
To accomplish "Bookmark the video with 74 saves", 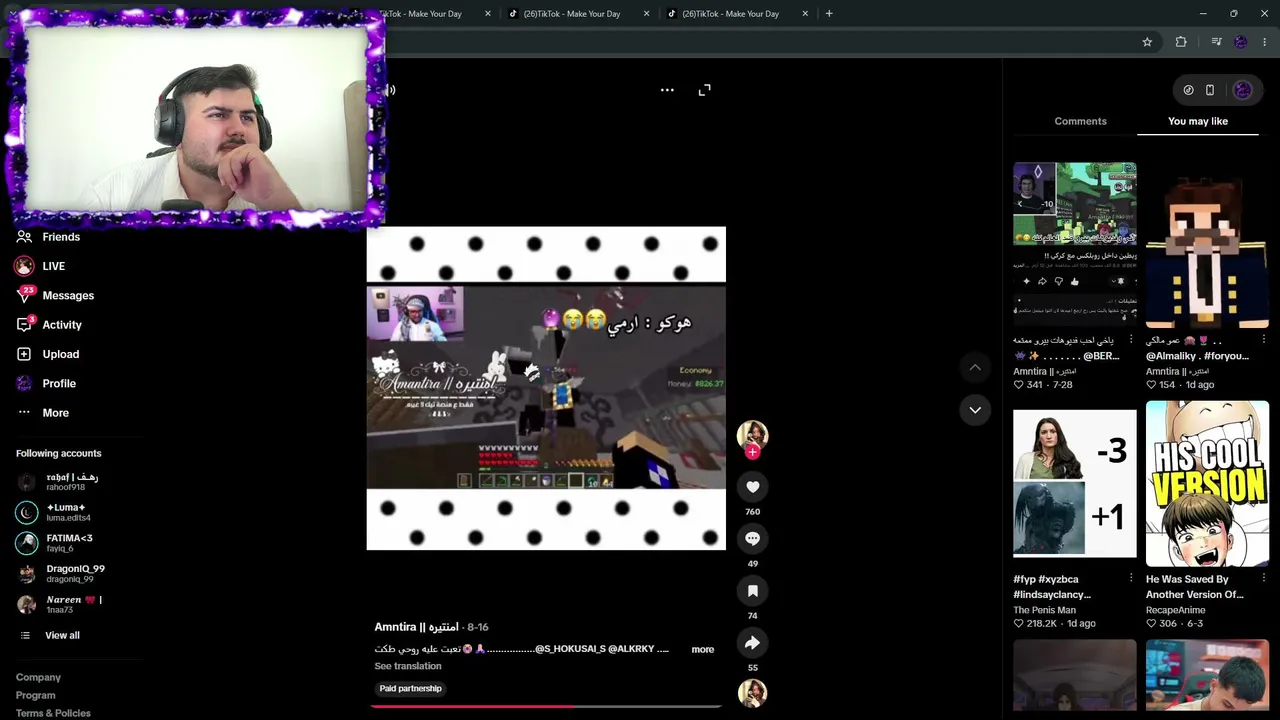I will (x=753, y=591).
